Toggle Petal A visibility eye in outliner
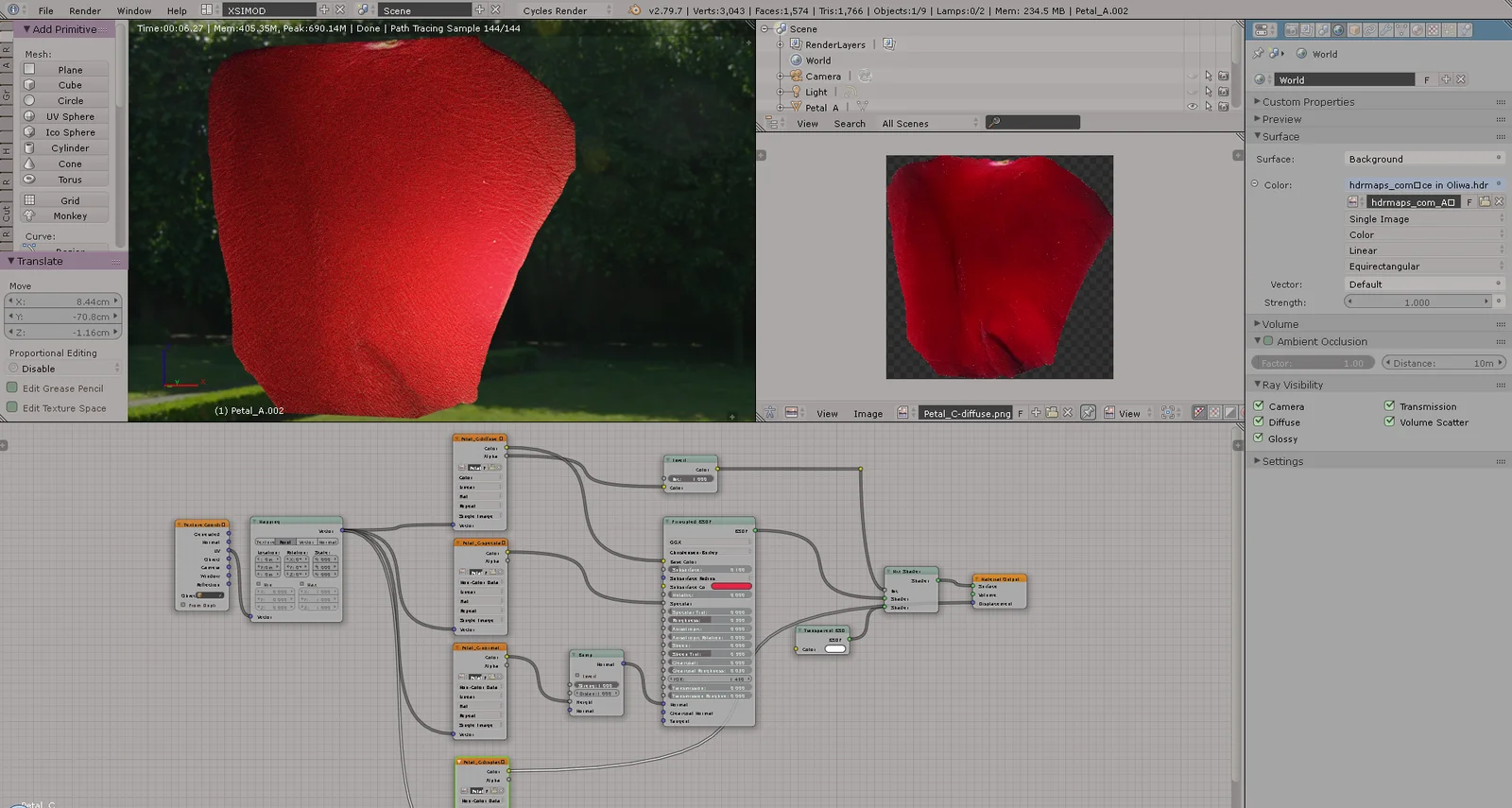 tap(1193, 107)
